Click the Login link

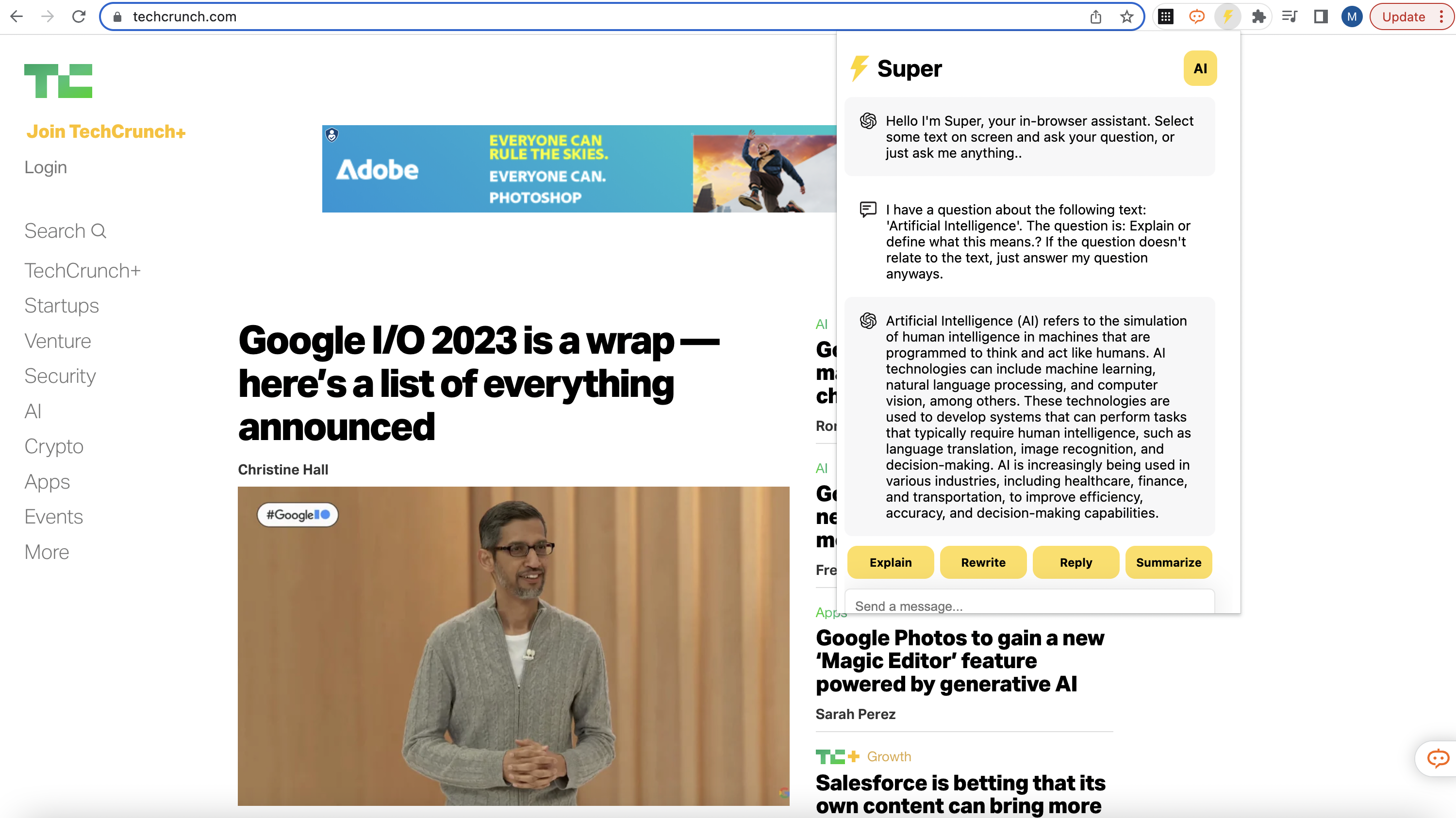coord(46,167)
